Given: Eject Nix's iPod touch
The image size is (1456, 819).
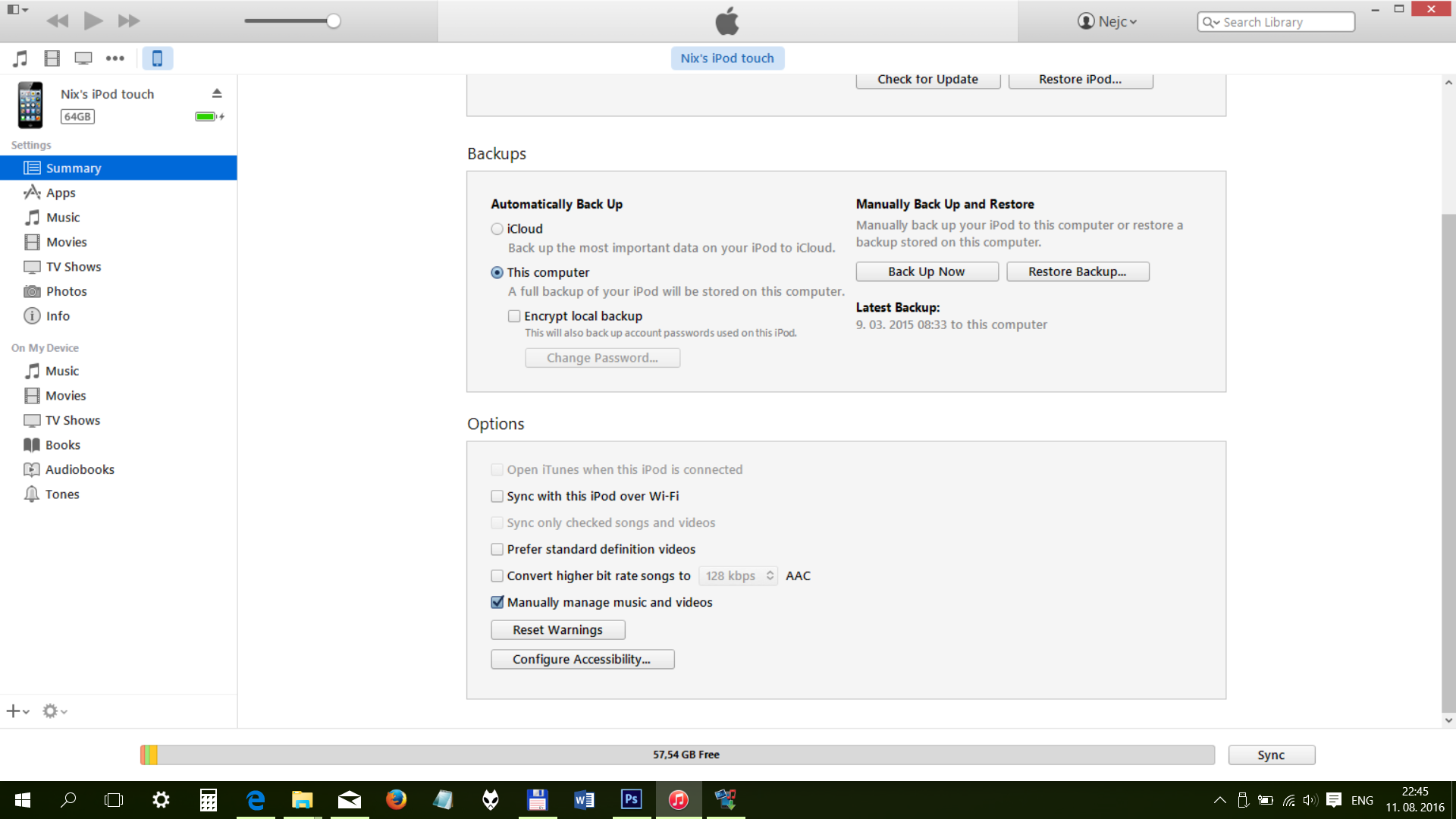Looking at the screenshot, I should pyautogui.click(x=217, y=93).
